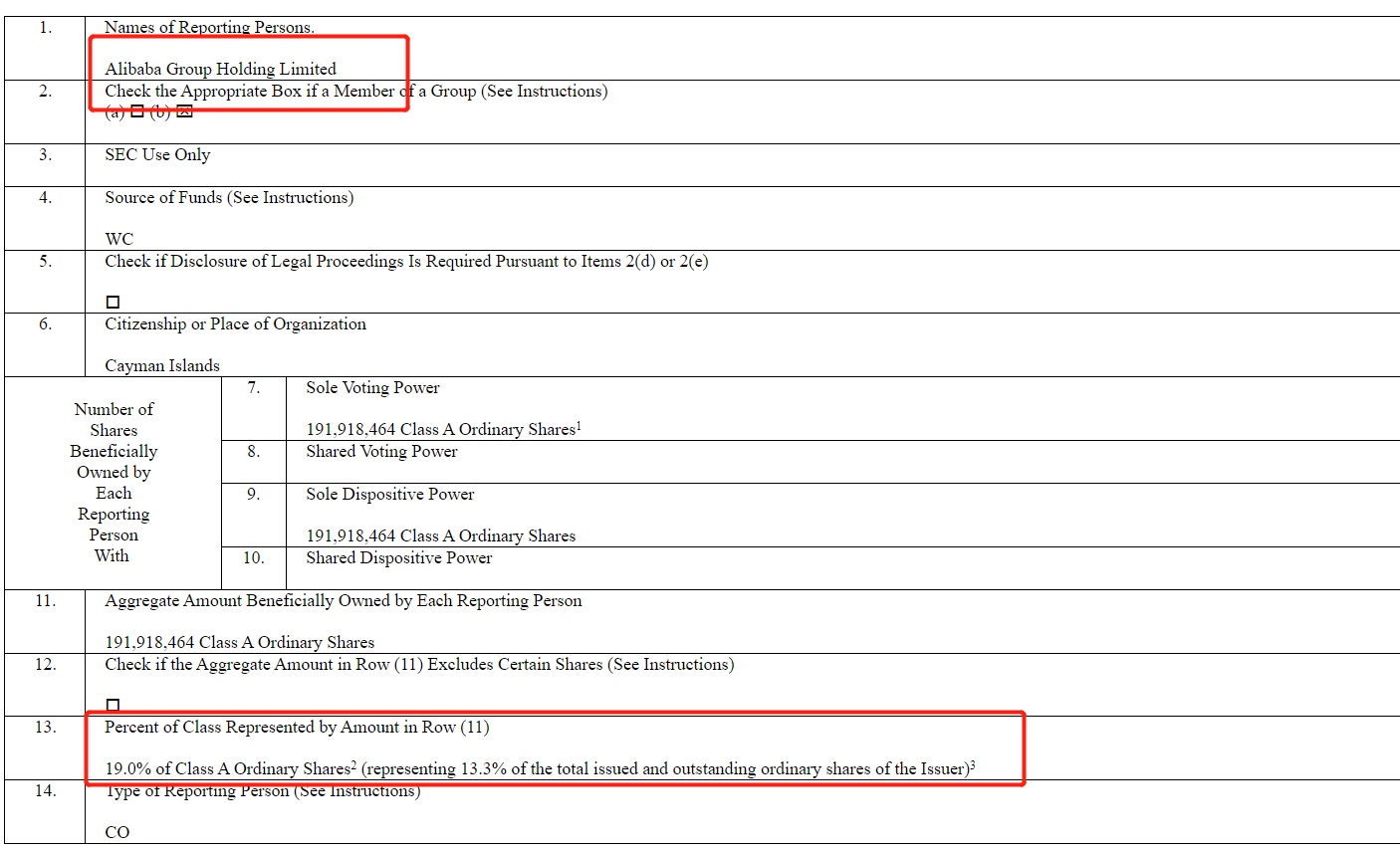The height and width of the screenshot is (853, 1400).
Task: Click row number "7." beside Sole Voting Power
Action: point(254,388)
